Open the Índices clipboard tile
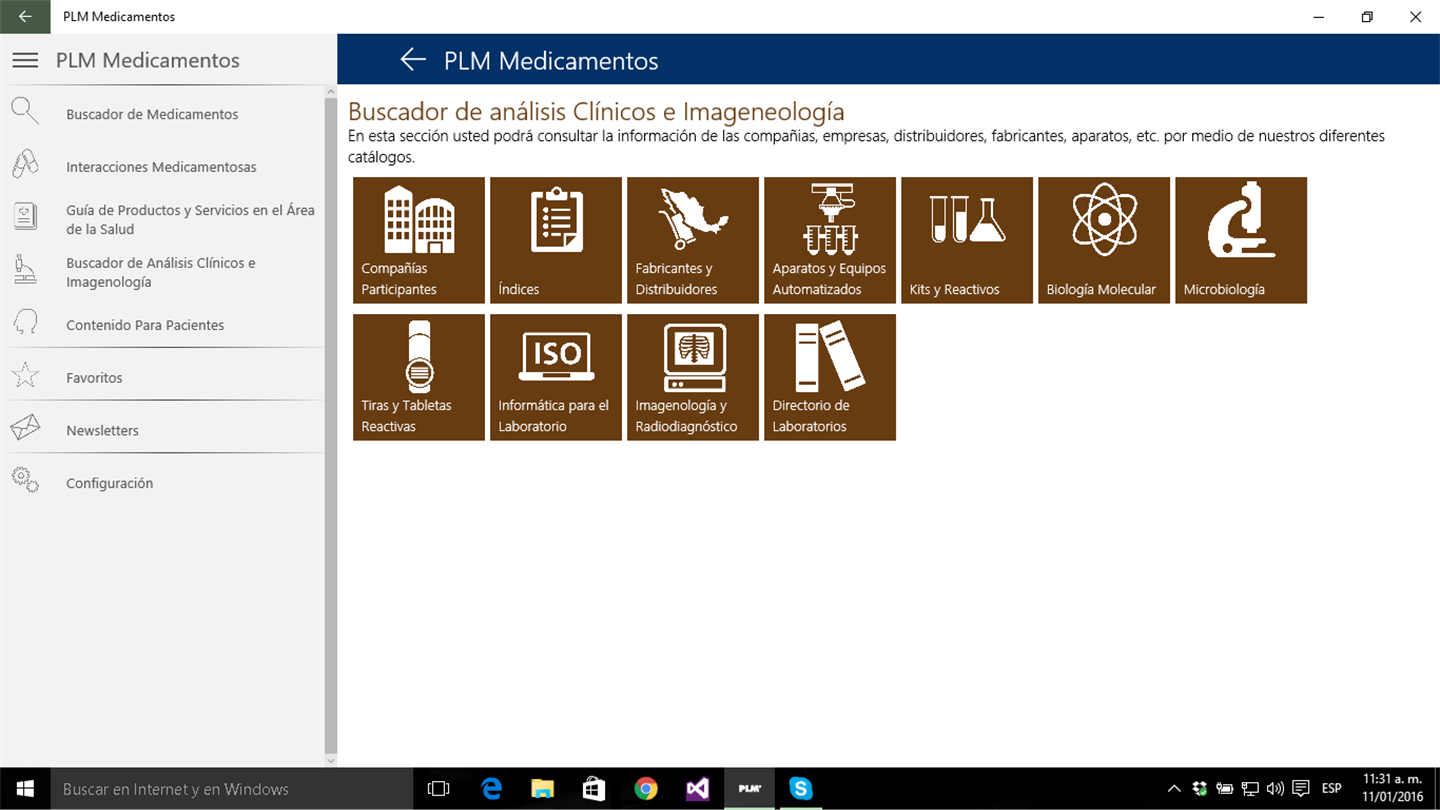This screenshot has width=1440, height=810. click(556, 240)
